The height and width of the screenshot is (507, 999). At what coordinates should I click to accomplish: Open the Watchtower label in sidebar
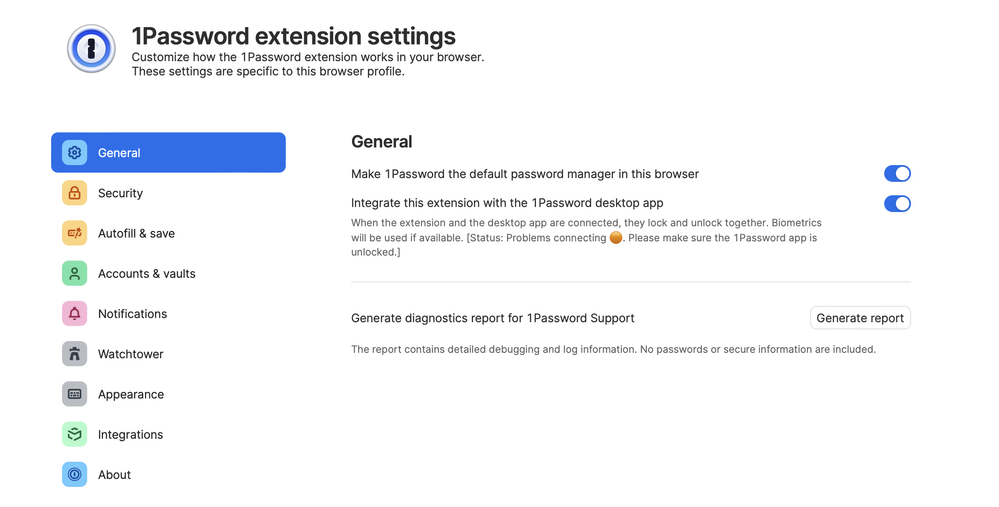(130, 354)
